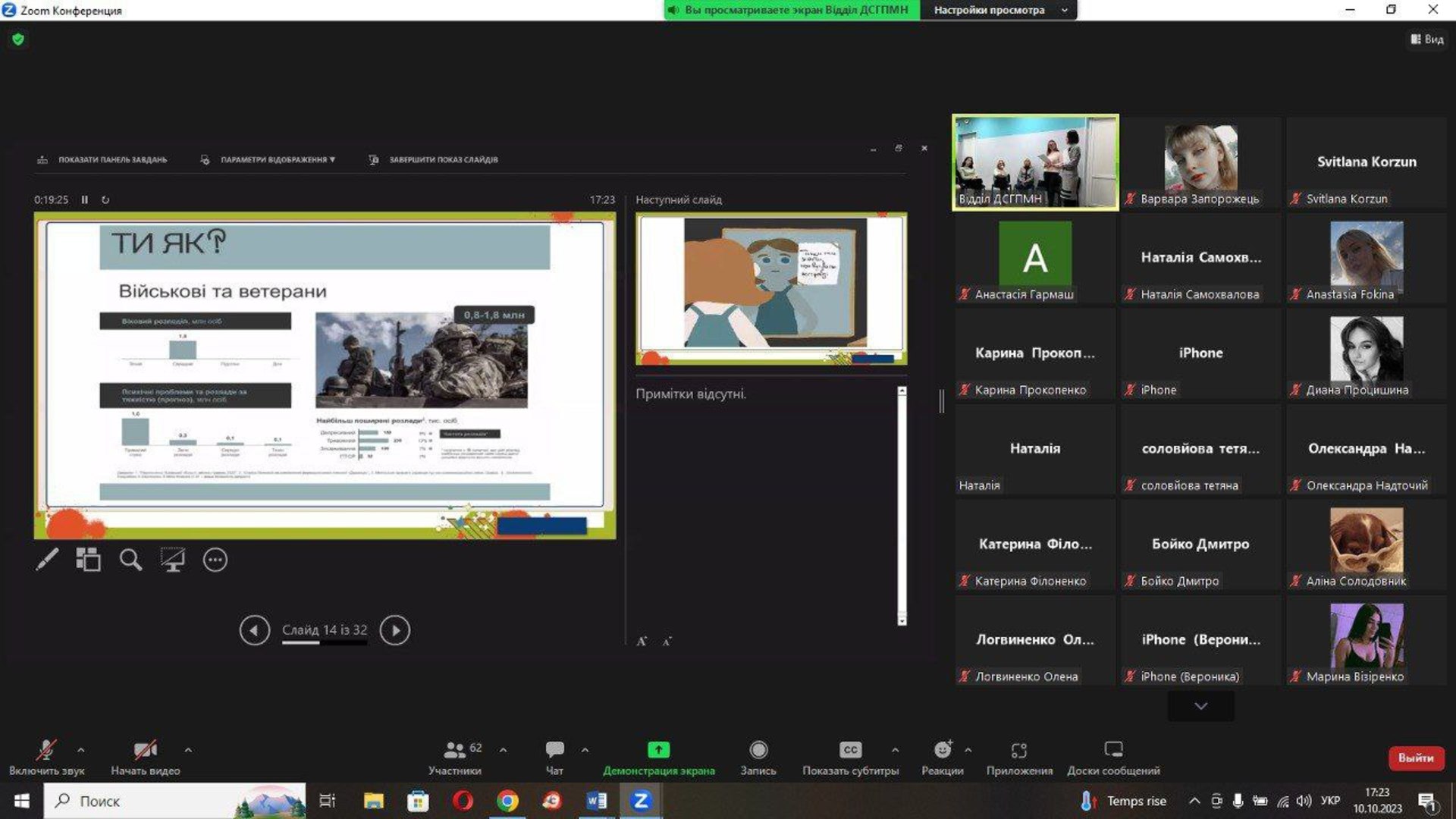Open Reactions (Реакции) smiley icon
This screenshot has width=1456, height=819.
[x=942, y=750]
